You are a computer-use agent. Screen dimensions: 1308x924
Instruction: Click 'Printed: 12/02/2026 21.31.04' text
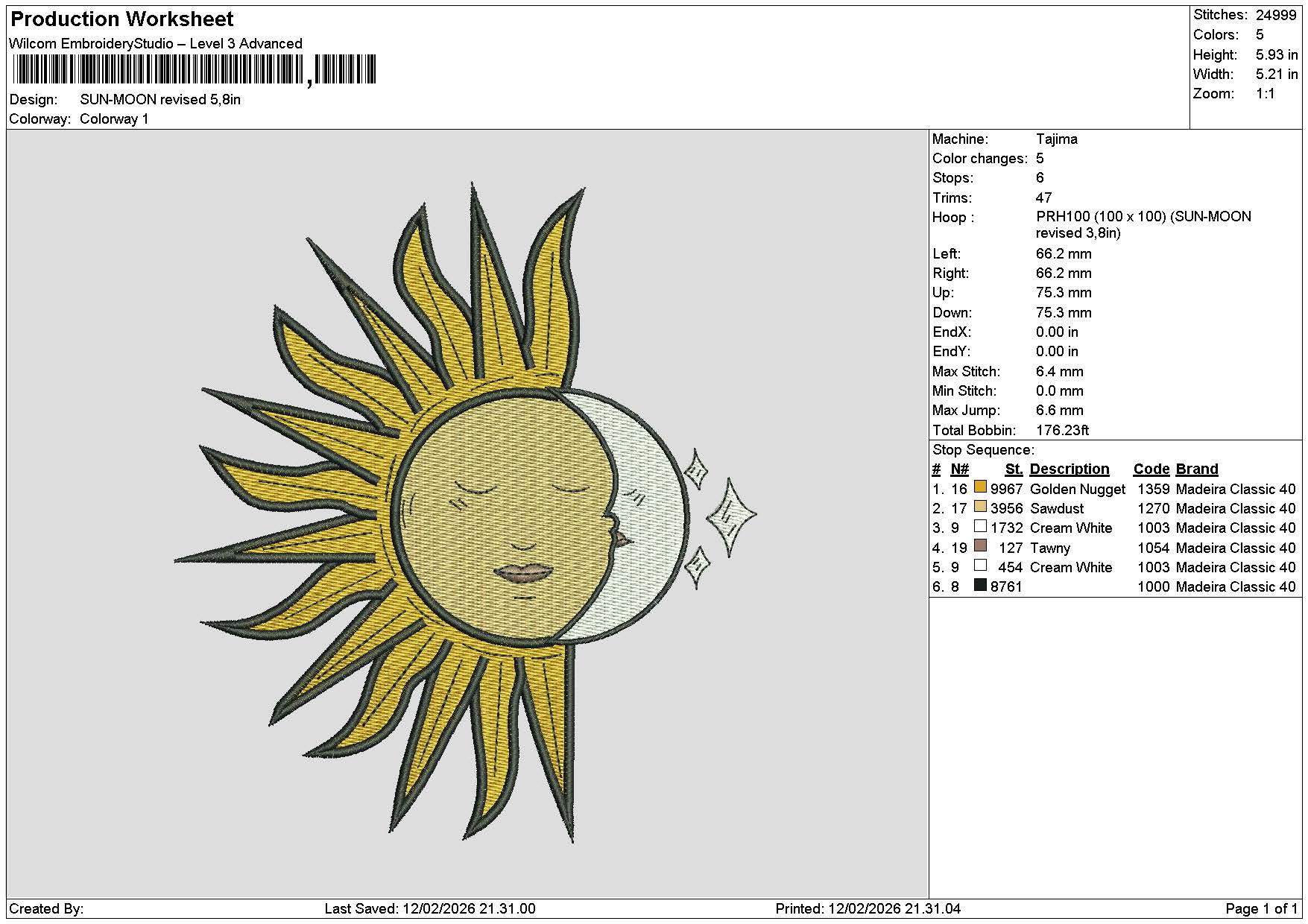[x=868, y=908]
